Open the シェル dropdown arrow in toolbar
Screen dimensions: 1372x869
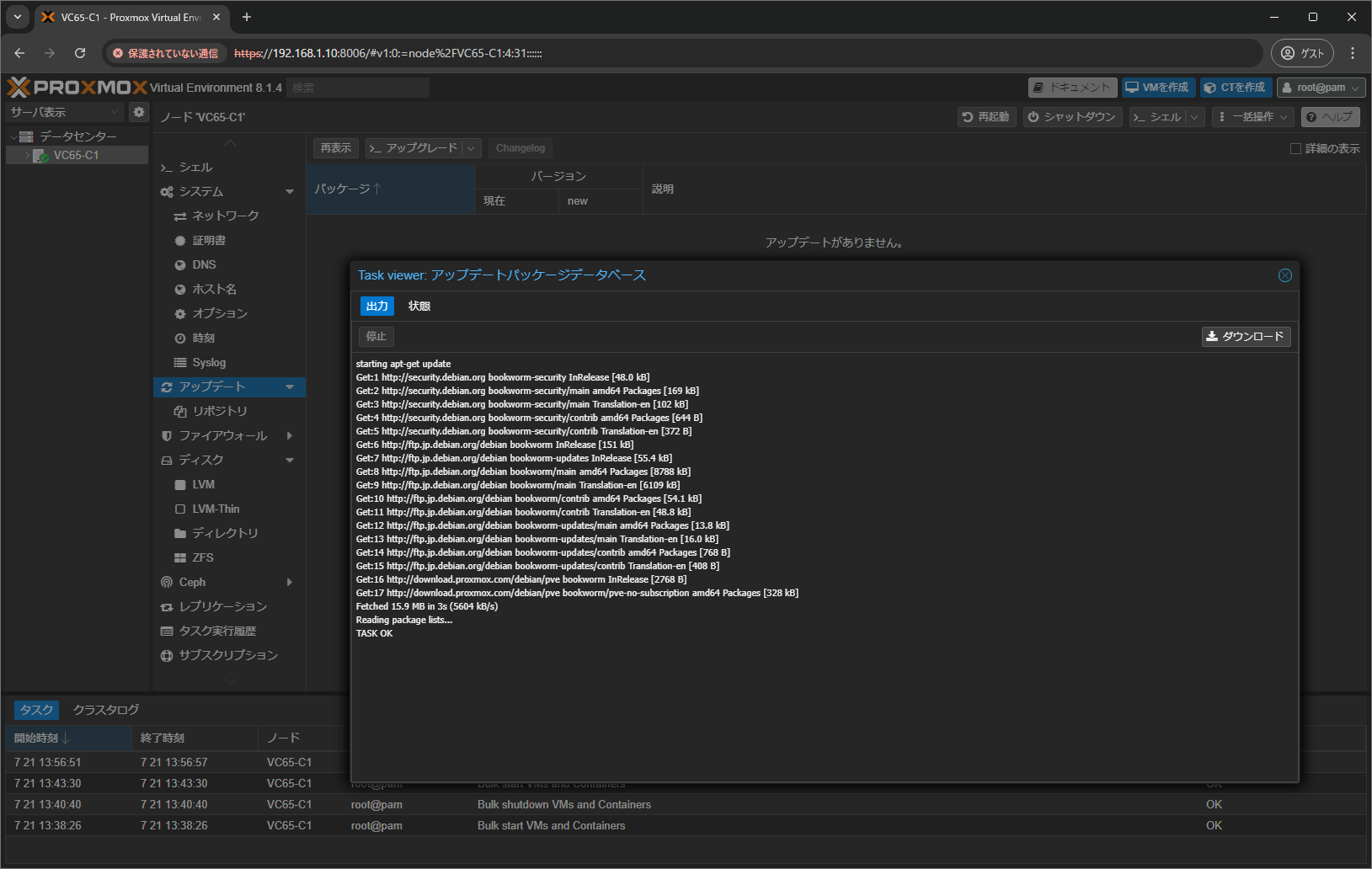pos(1194,117)
